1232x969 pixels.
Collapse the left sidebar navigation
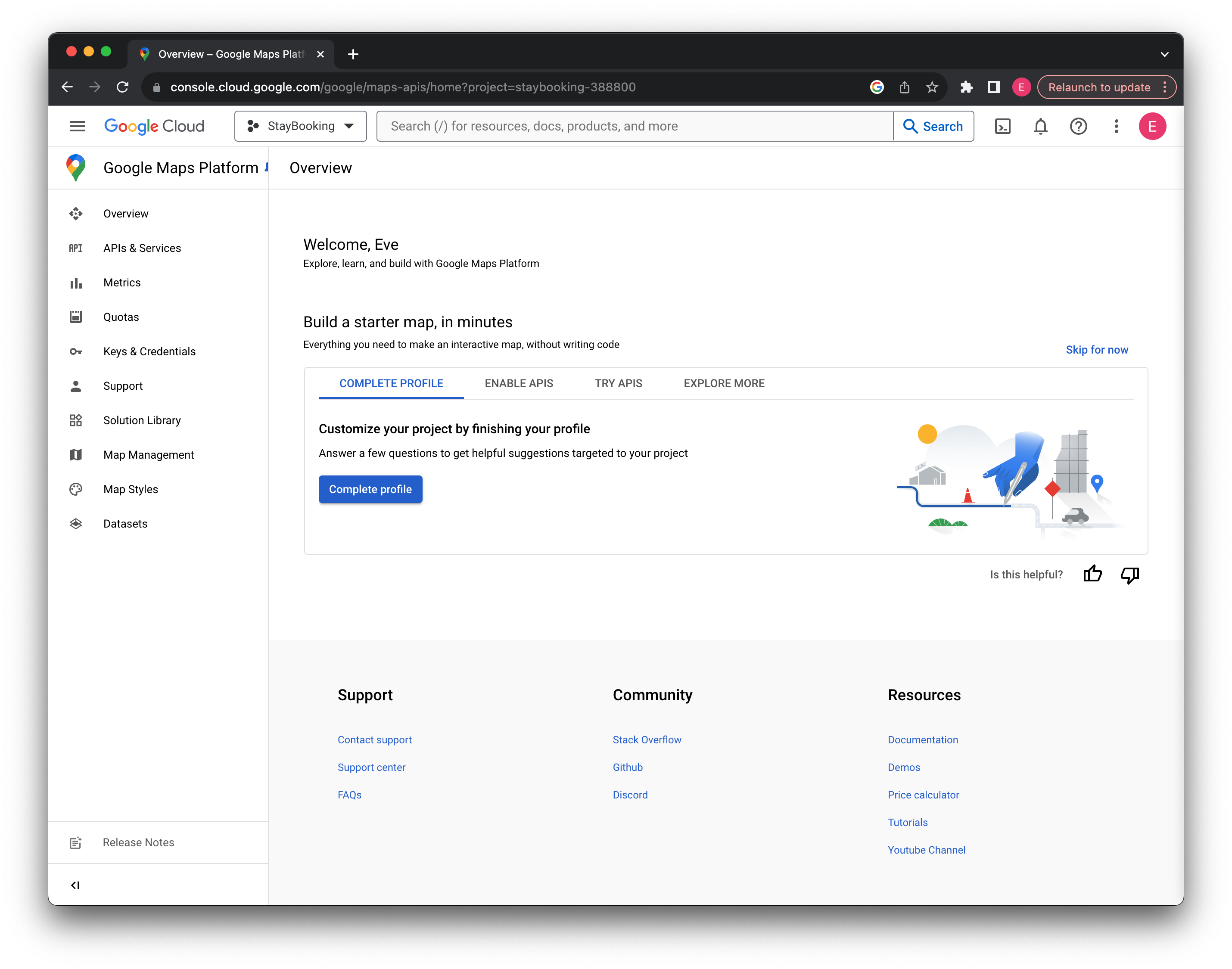point(75,885)
